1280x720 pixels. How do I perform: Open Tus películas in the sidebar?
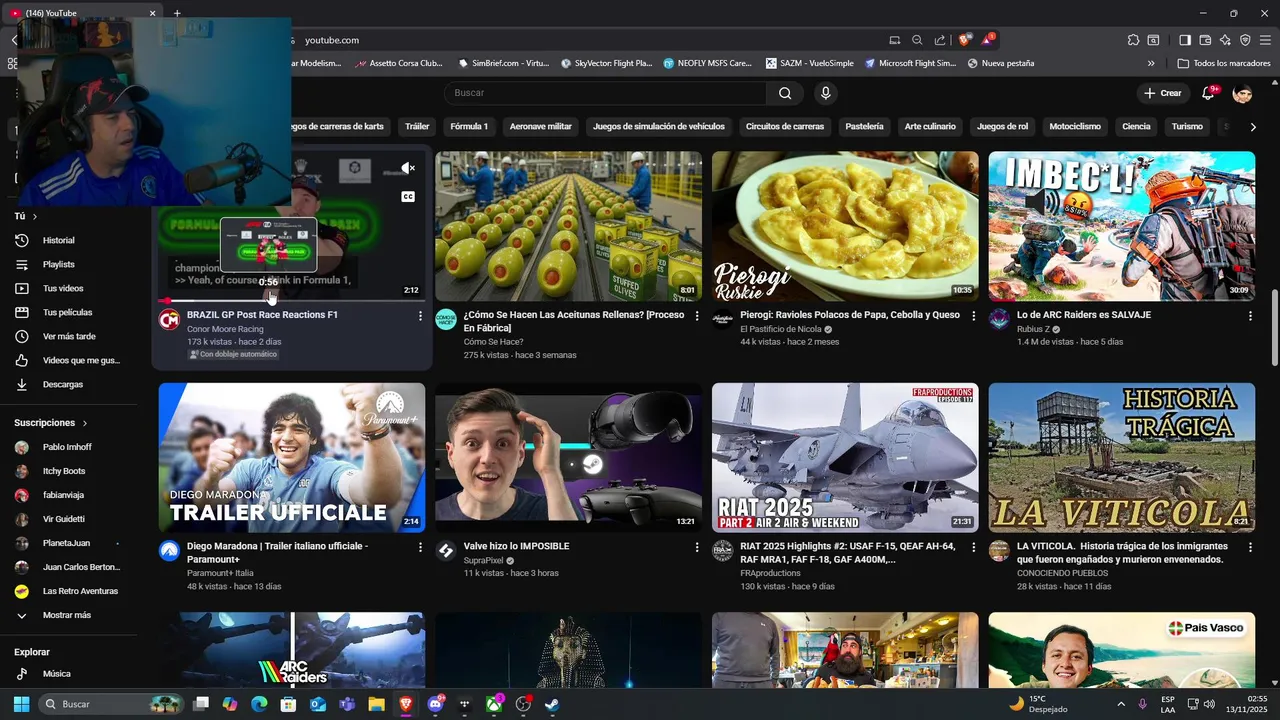tap(69, 312)
